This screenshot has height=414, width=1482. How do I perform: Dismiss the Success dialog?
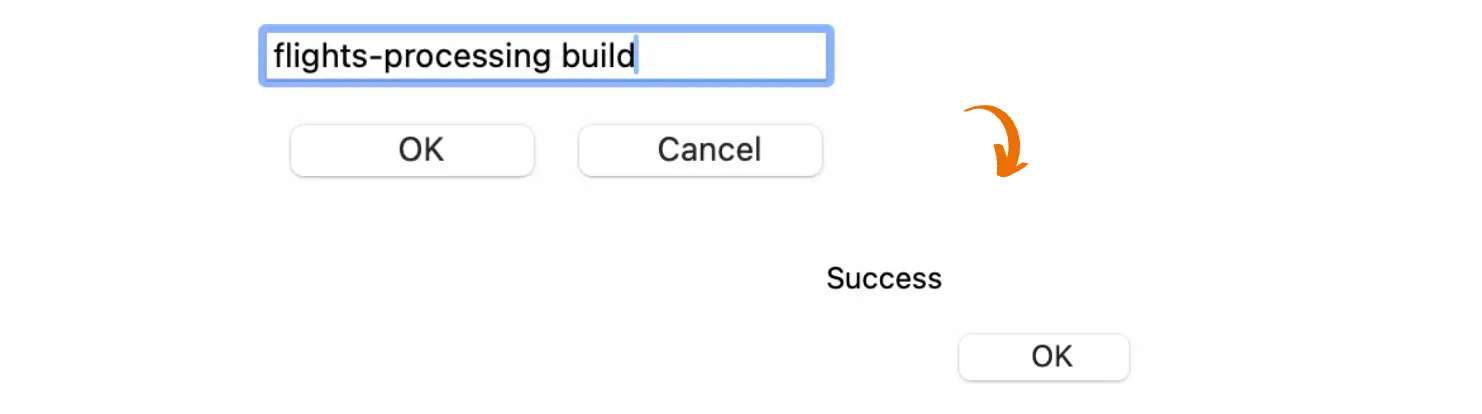pos(1043,357)
